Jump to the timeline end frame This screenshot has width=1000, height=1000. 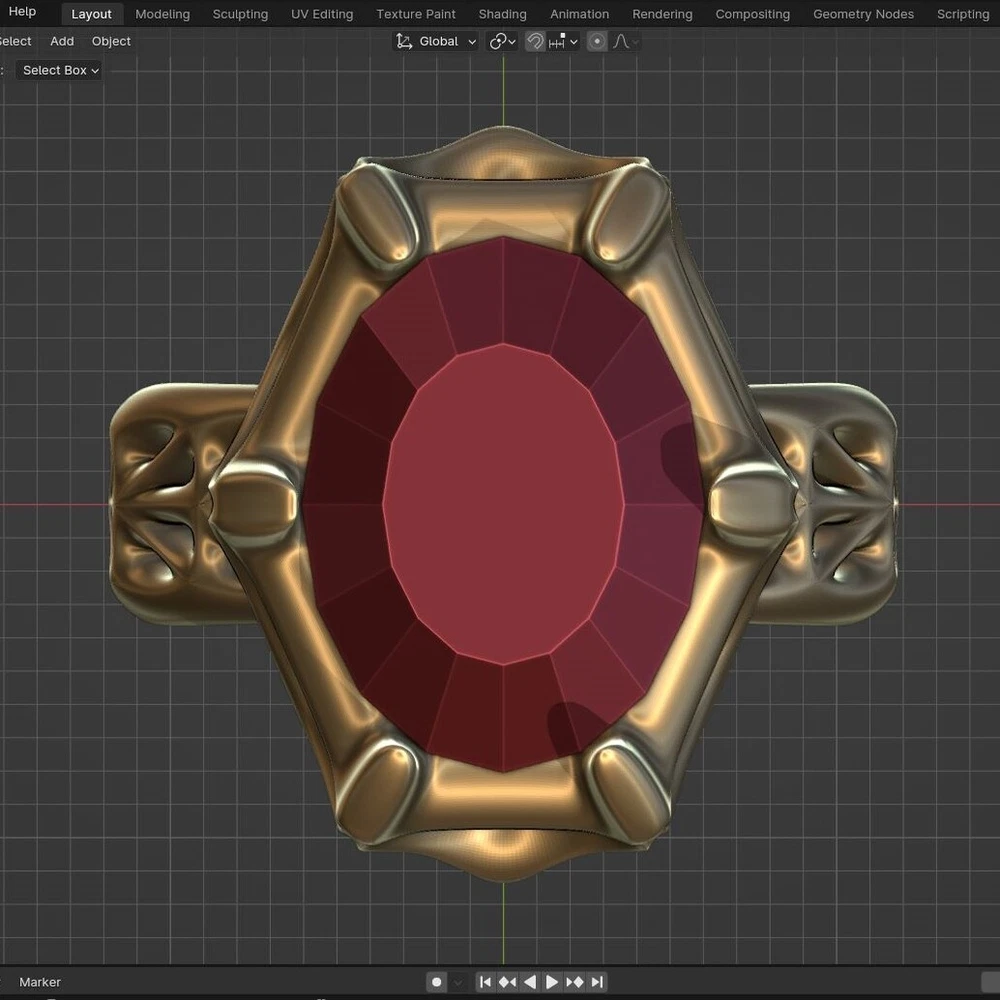(597, 982)
